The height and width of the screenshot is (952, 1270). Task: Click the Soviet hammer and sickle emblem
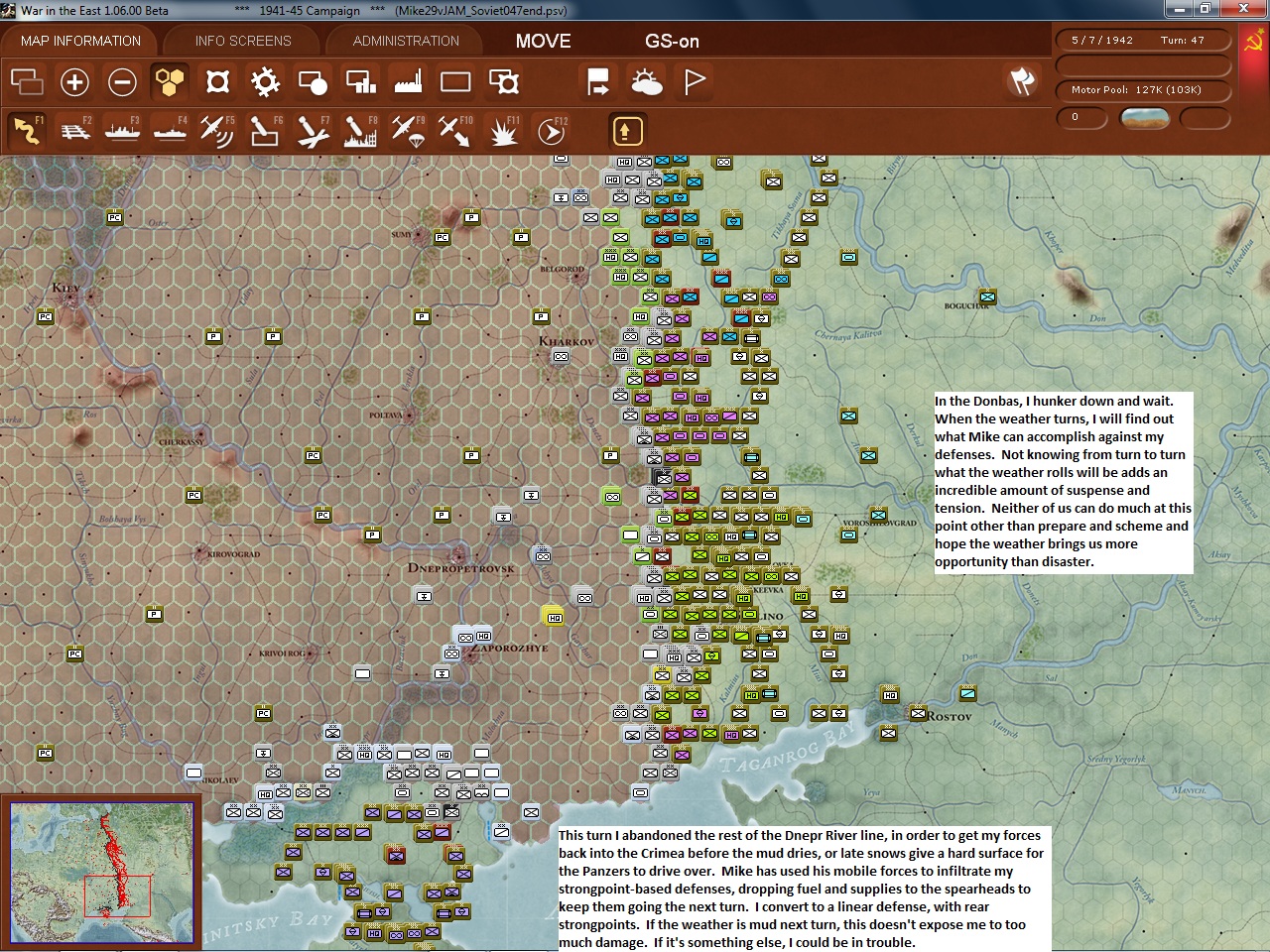point(1254,41)
